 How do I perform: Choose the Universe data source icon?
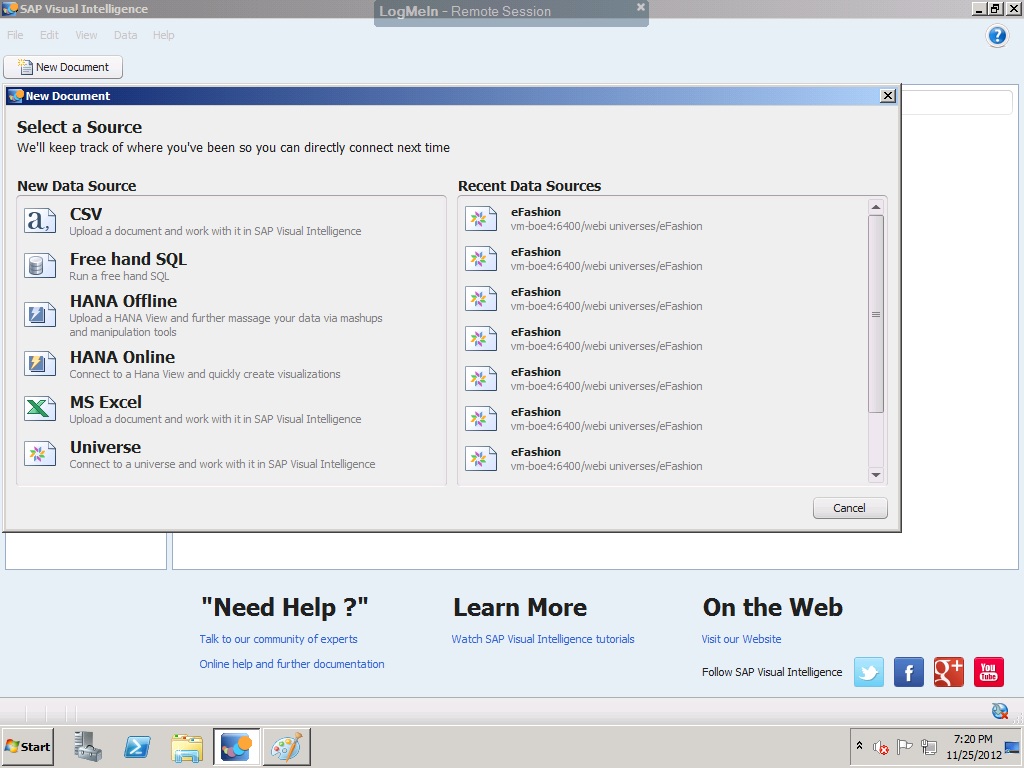pos(40,453)
